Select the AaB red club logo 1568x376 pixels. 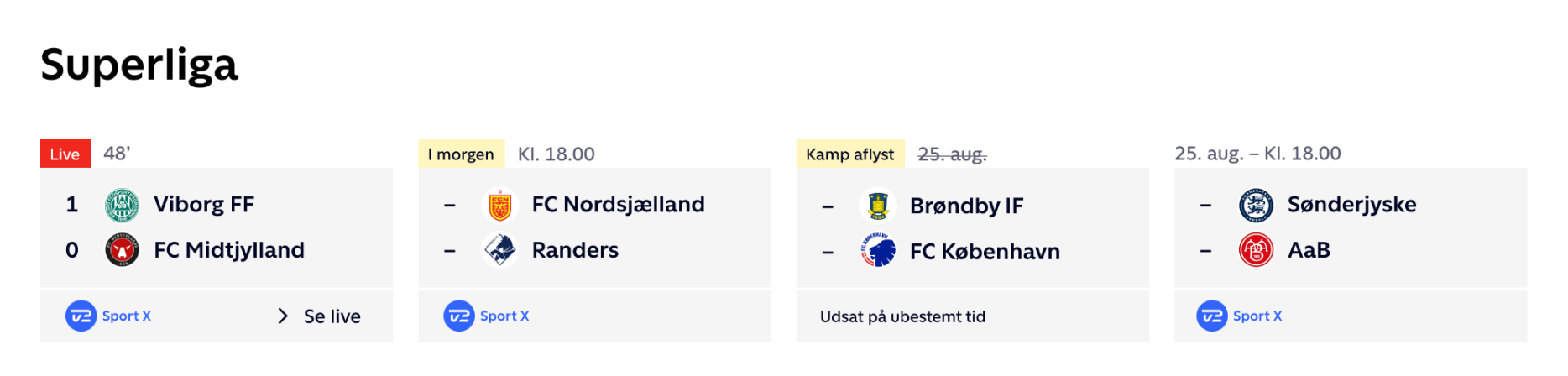(x=1257, y=250)
